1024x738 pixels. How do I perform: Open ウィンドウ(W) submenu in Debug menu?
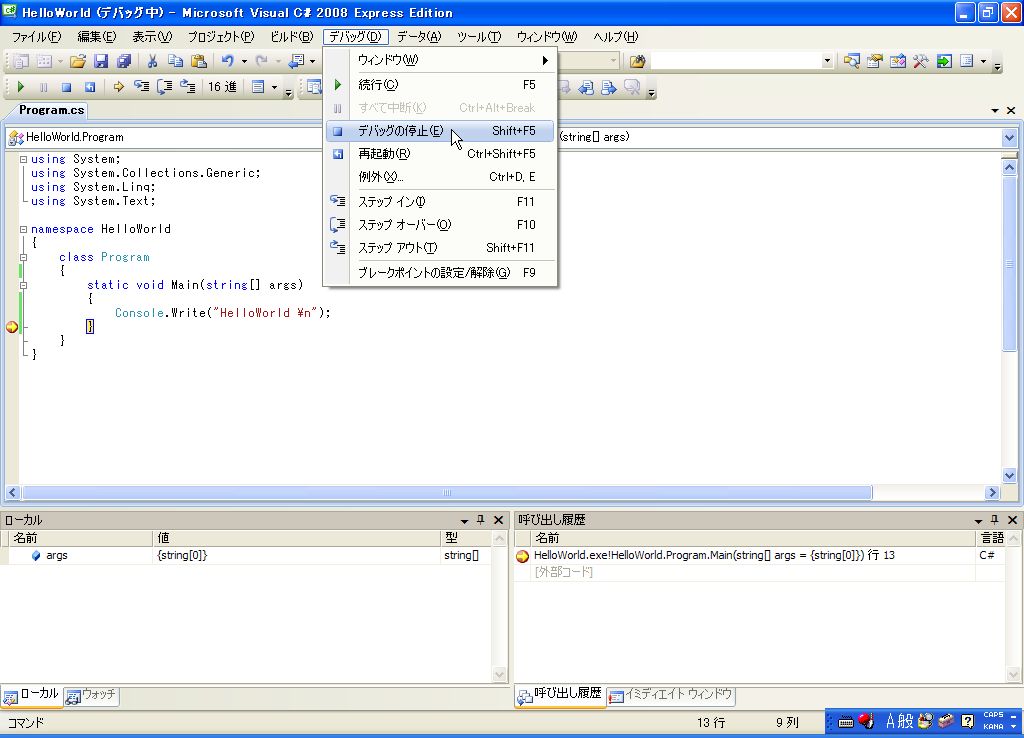click(x=440, y=60)
